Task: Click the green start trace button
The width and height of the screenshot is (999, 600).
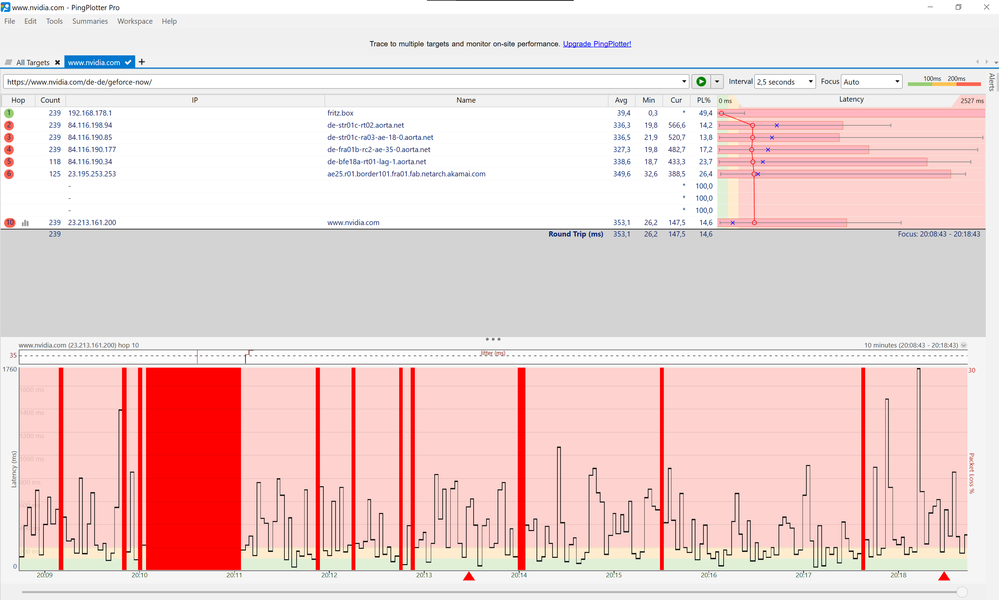Action: click(x=701, y=82)
